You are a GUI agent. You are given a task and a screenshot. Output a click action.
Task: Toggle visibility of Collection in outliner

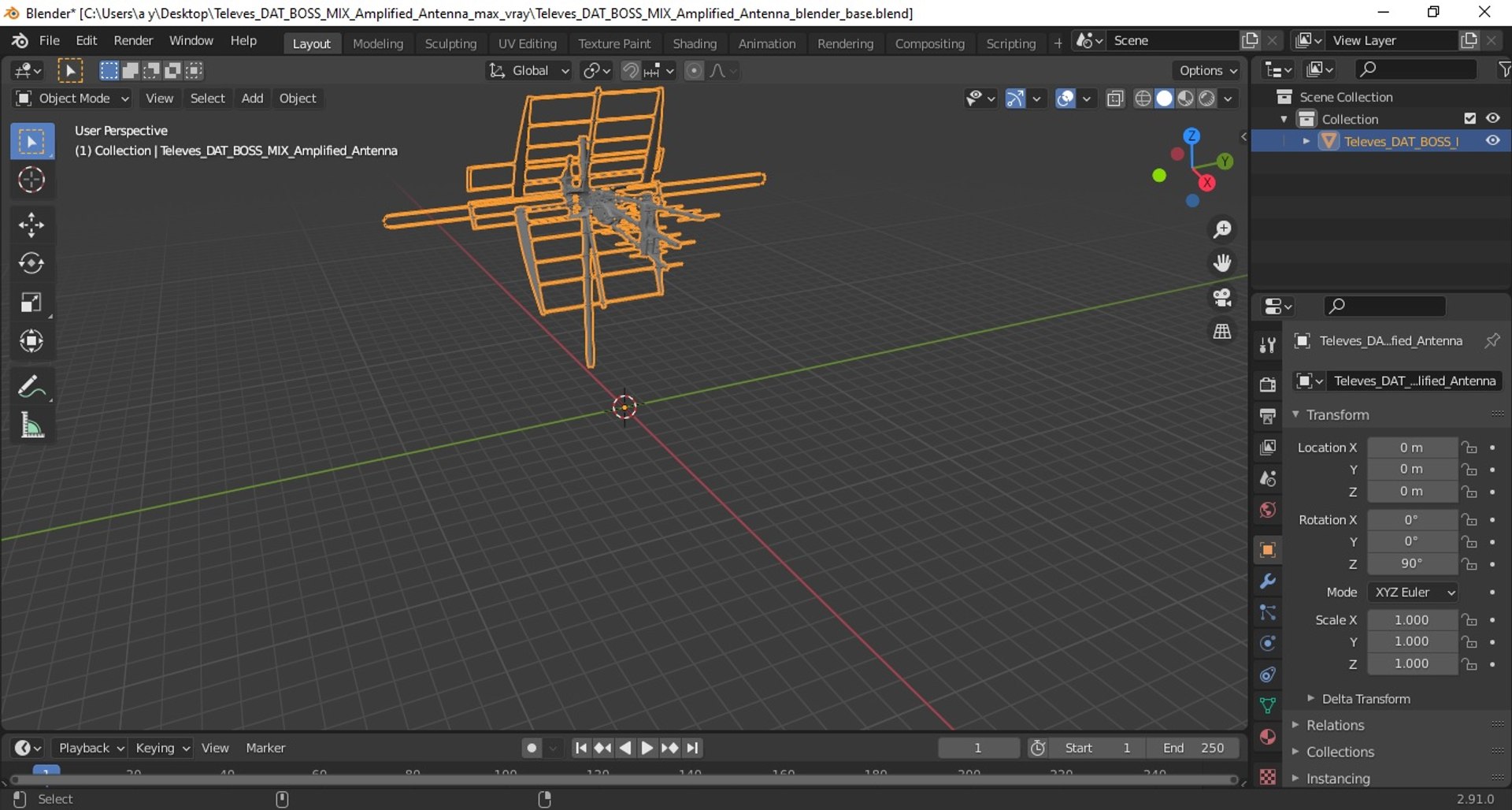[1492, 118]
